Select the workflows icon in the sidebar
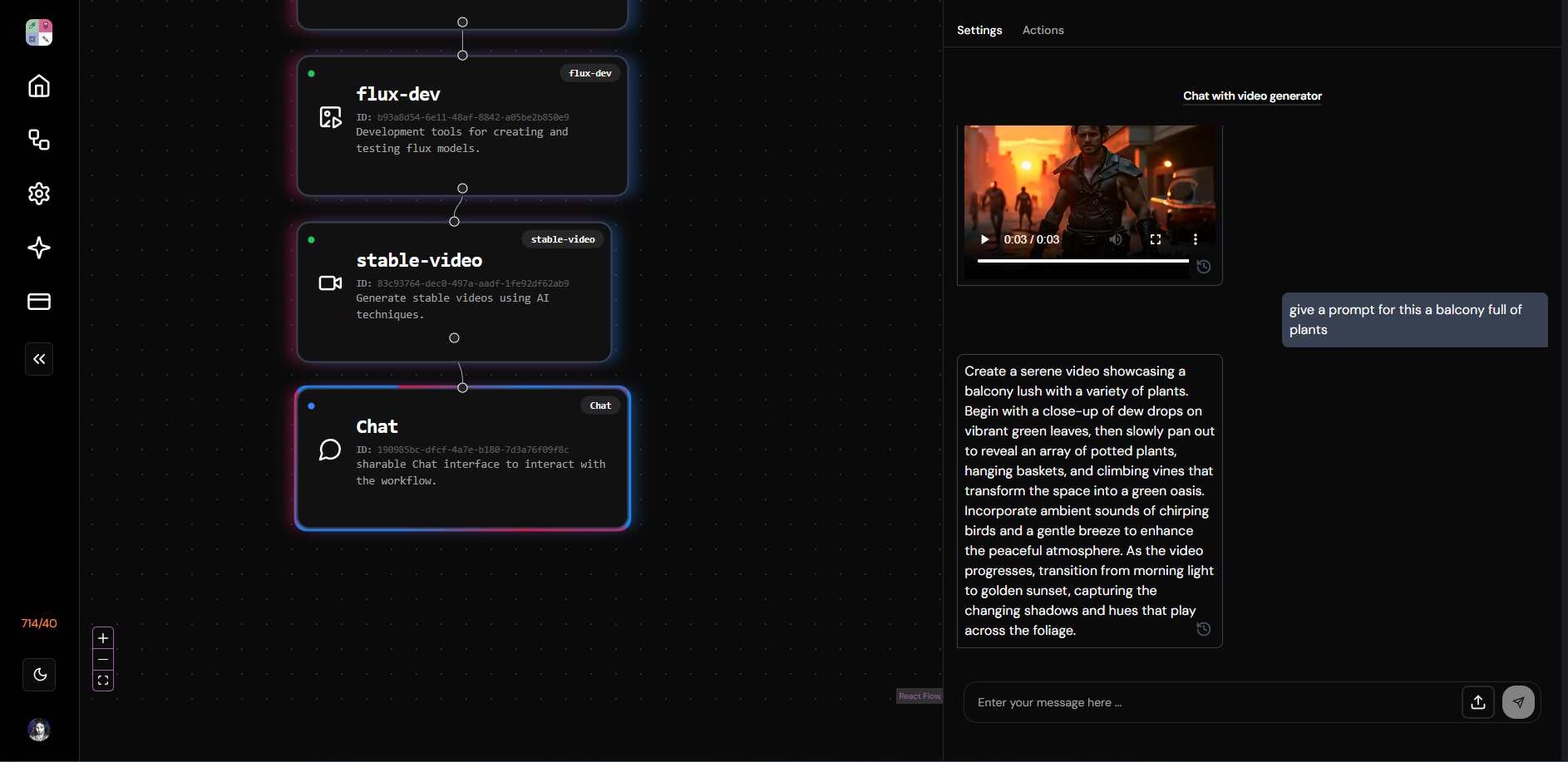 tap(39, 140)
